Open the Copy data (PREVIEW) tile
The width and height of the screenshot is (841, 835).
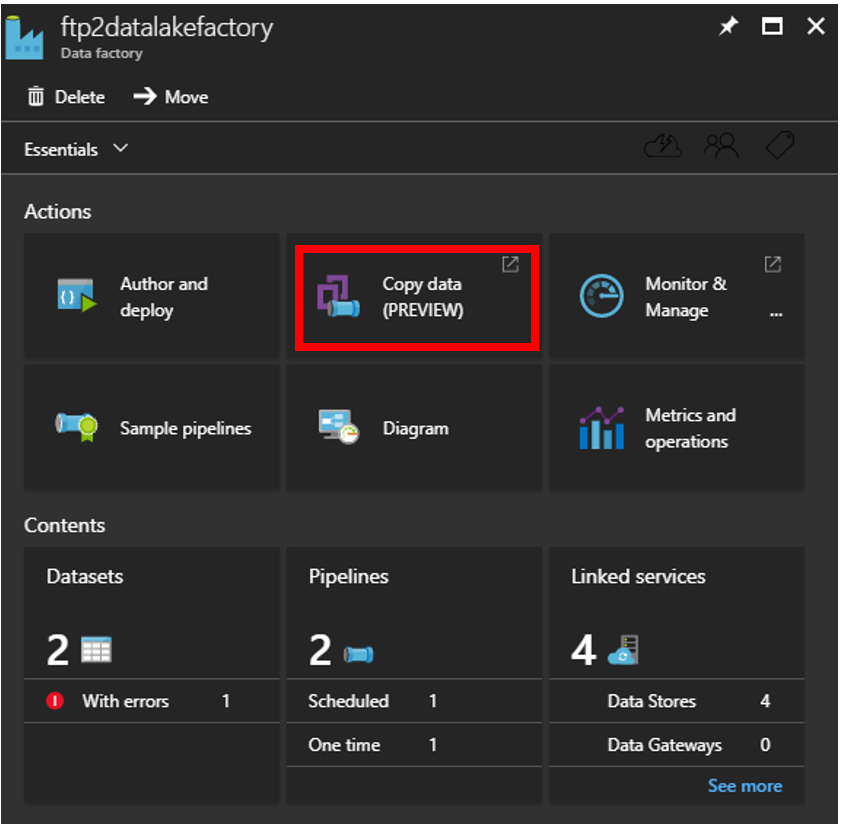[x=414, y=297]
